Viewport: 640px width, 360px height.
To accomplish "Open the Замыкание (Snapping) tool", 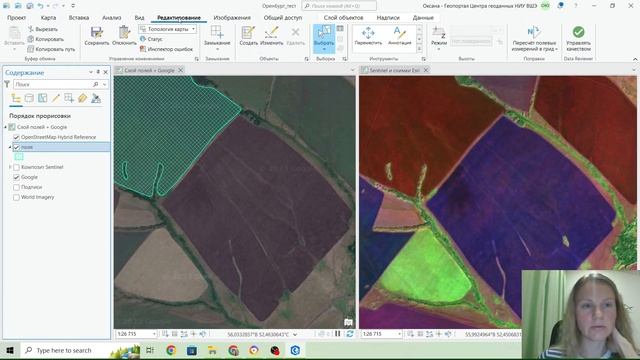I will [x=217, y=37].
